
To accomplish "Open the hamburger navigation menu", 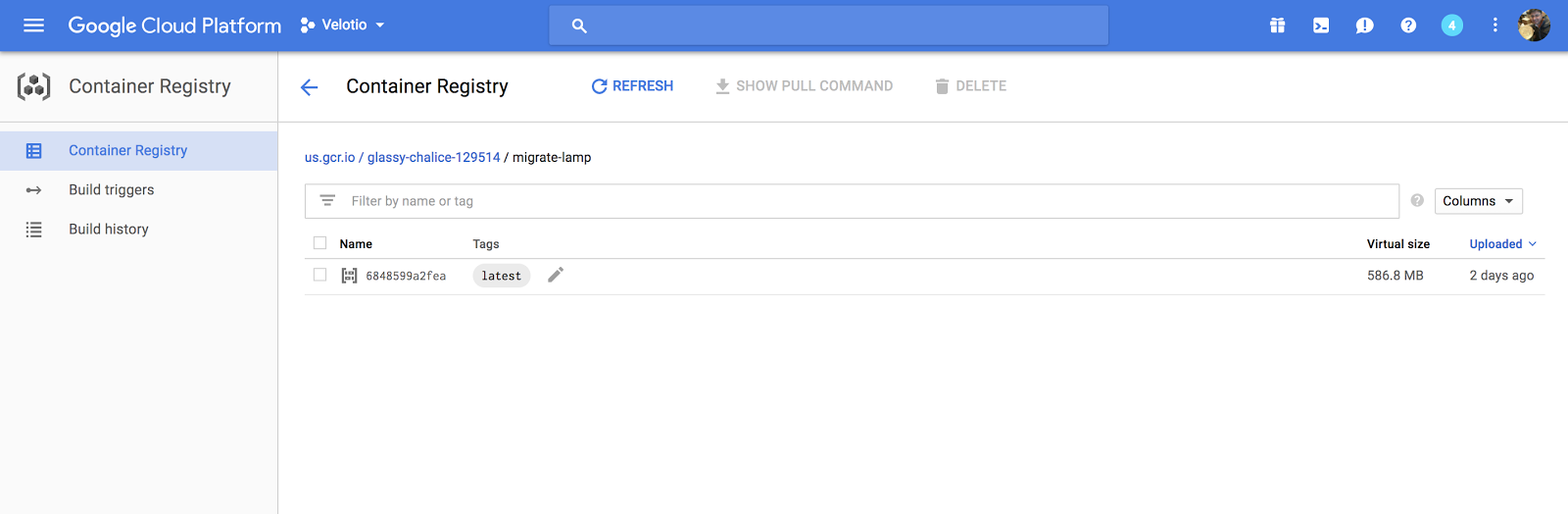I will point(34,26).
